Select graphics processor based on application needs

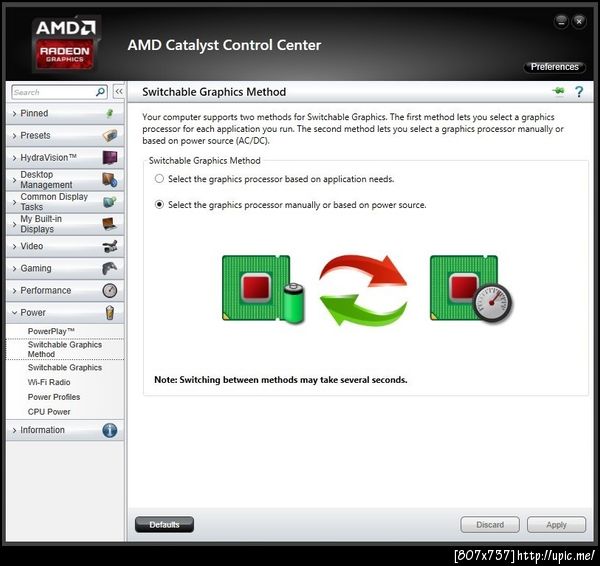pos(159,179)
